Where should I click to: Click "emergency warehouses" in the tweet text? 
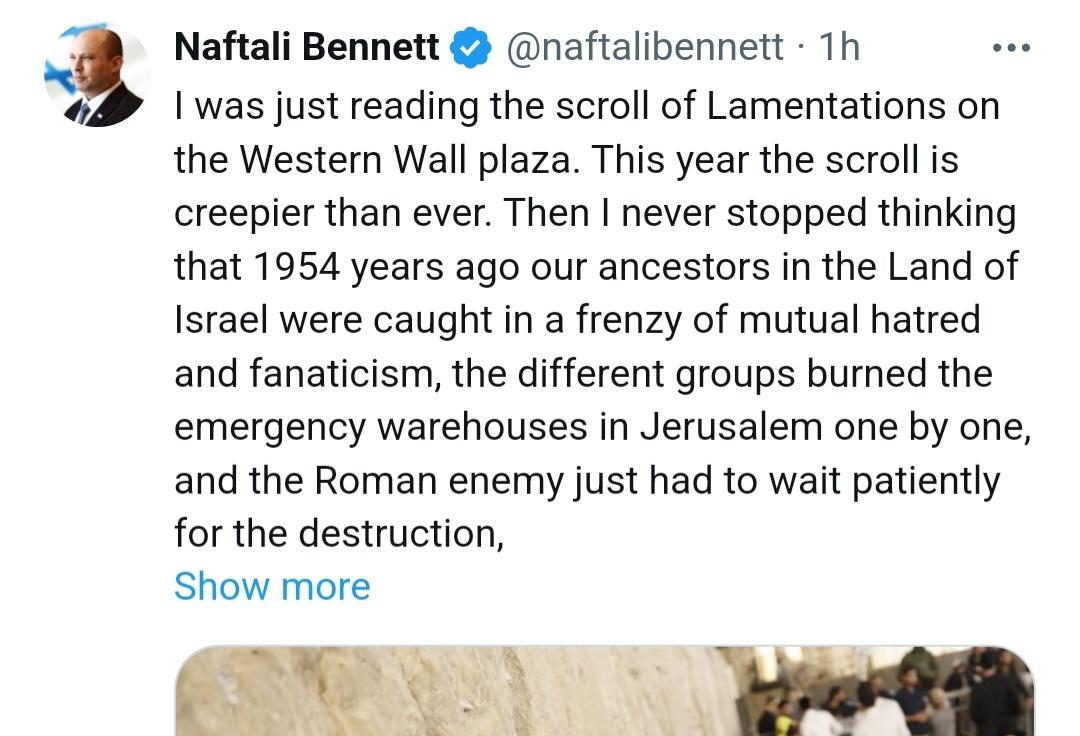pos(380,427)
